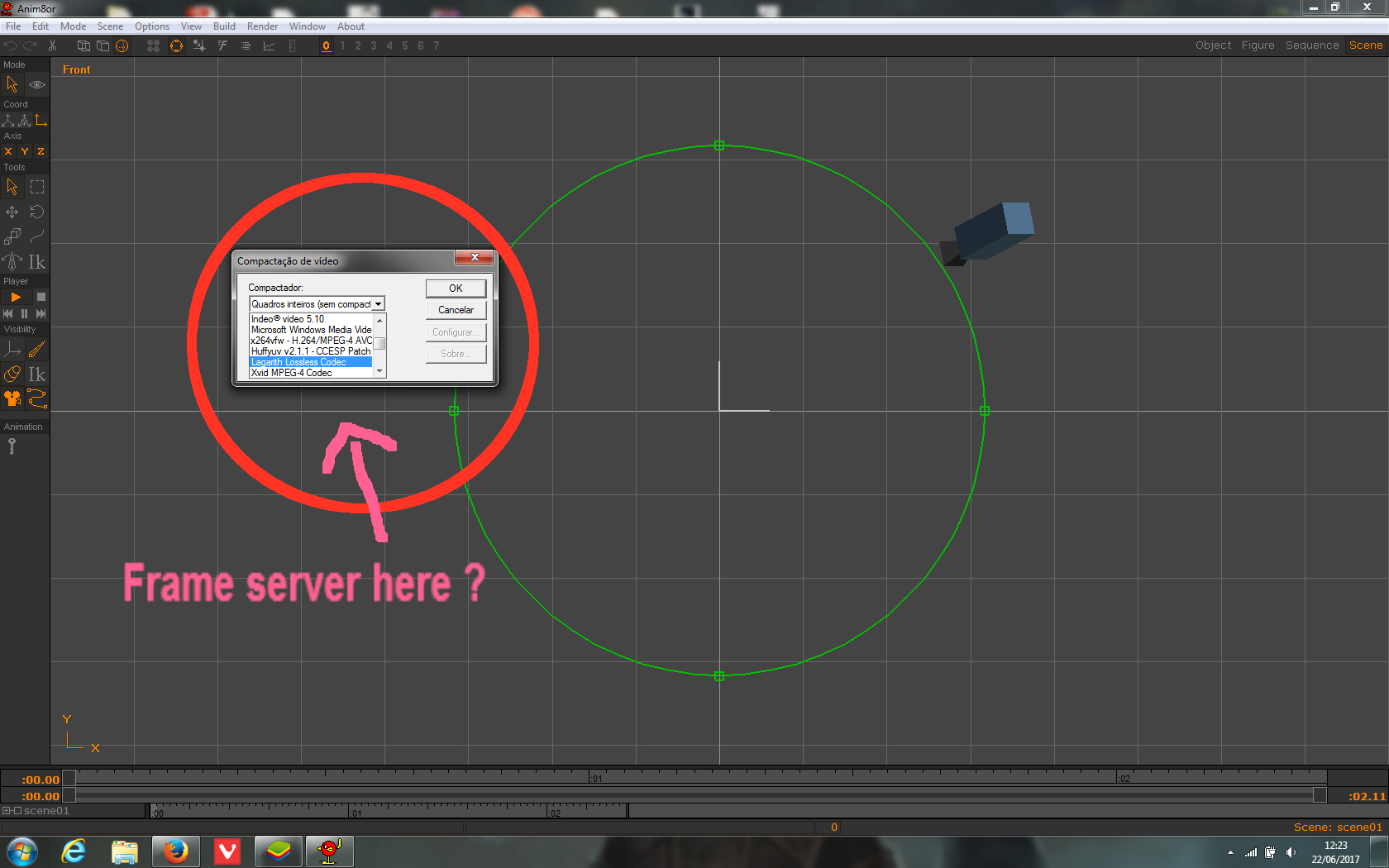Switch to Sequence editor tab
Screen dimensions: 1389x868
tap(1312, 45)
